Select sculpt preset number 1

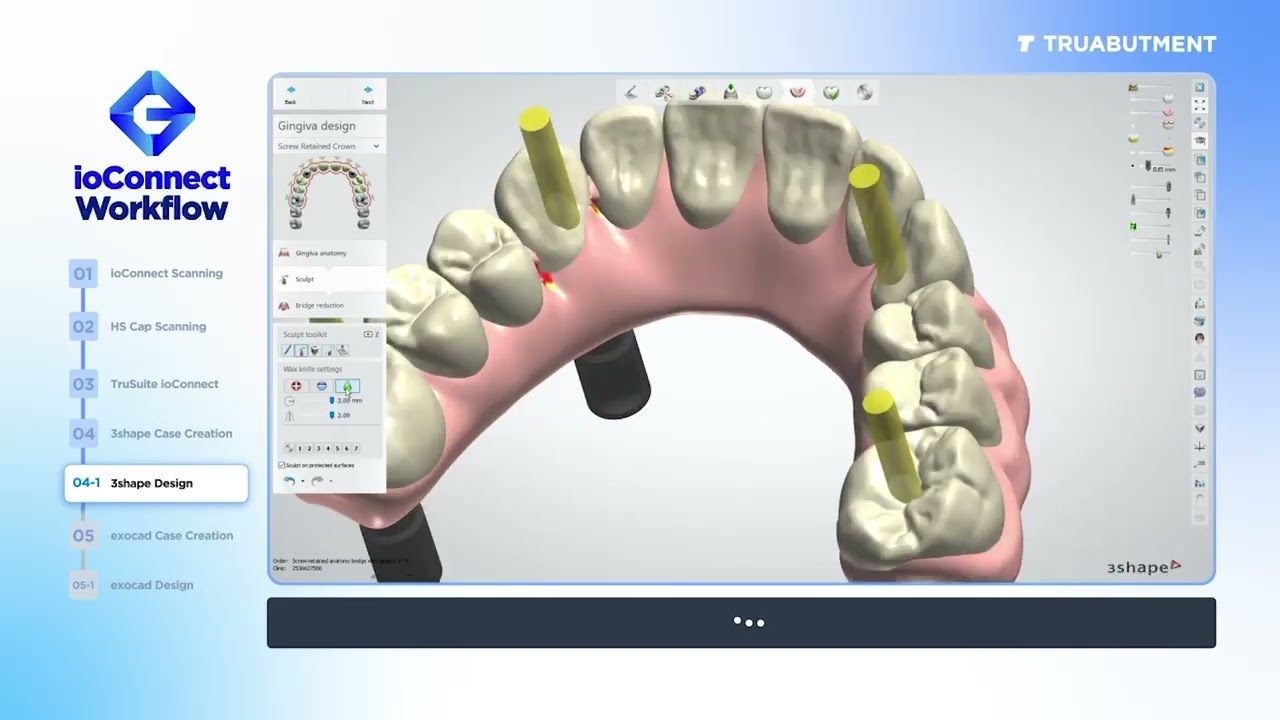(x=300, y=449)
